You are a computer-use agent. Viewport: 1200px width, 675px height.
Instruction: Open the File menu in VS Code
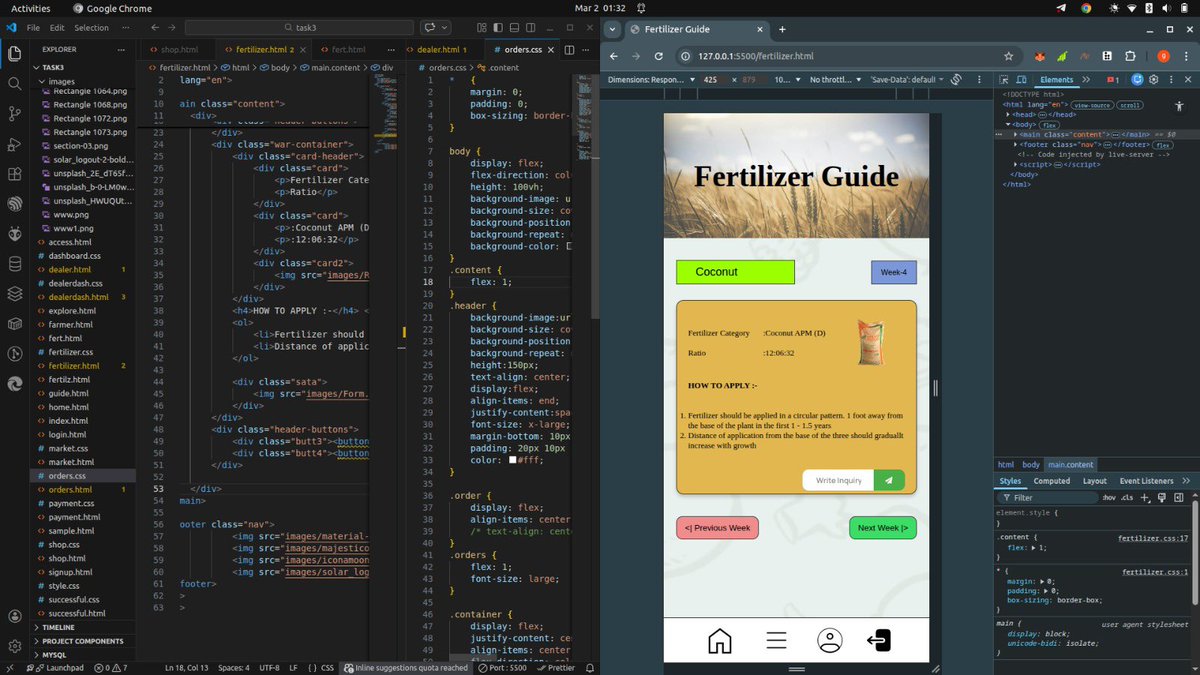pyautogui.click(x=34, y=27)
